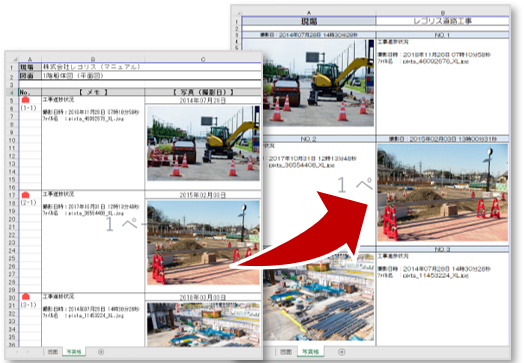Select the plaza photo dated 2015年02月03日 in front workbook
This screenshot has height=363, width=524.
203,243
